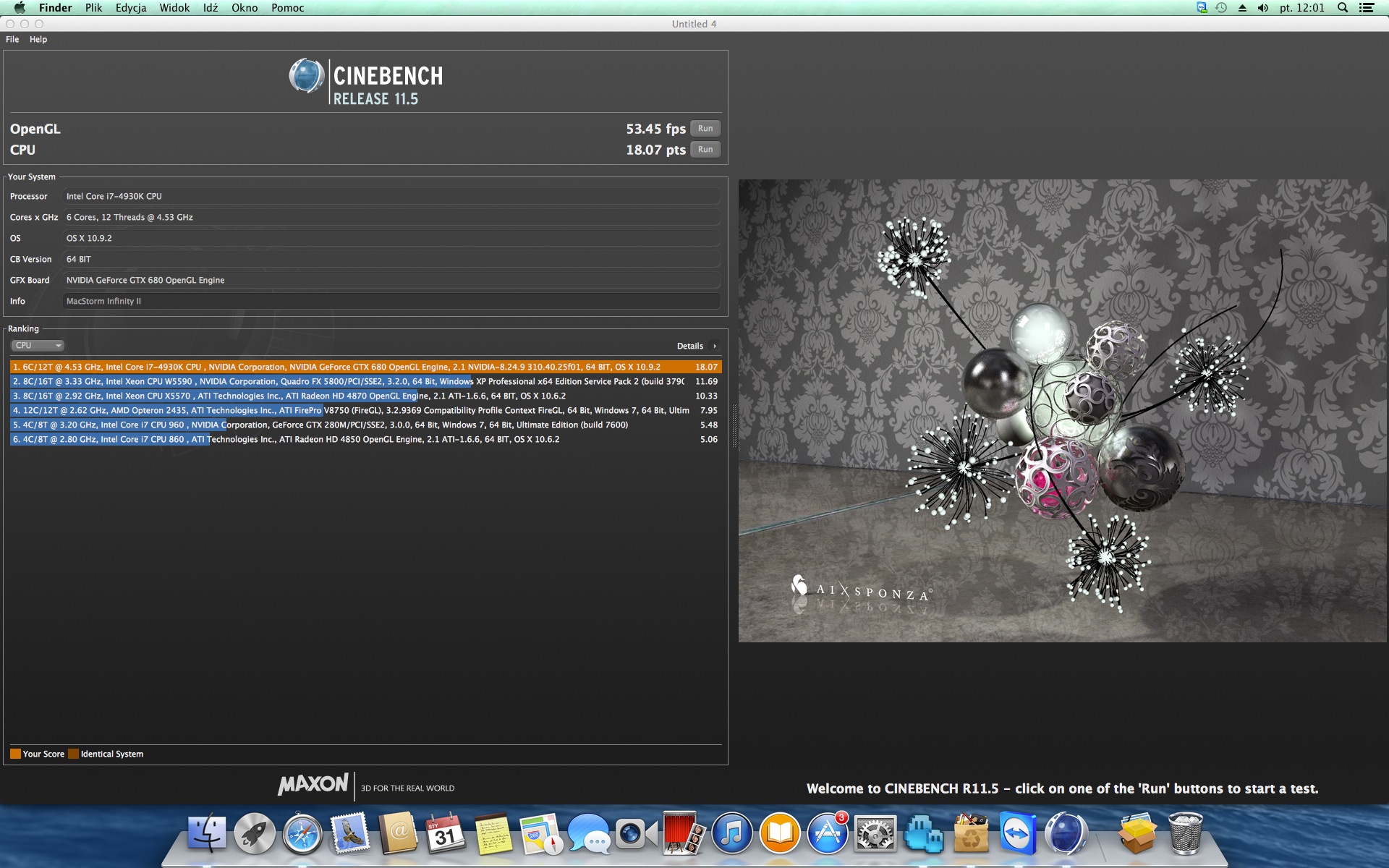The width and height of the screenshot is (1389, 868).
Task: Run the OpenGL benchmark test
Action: tap(705, 129)
